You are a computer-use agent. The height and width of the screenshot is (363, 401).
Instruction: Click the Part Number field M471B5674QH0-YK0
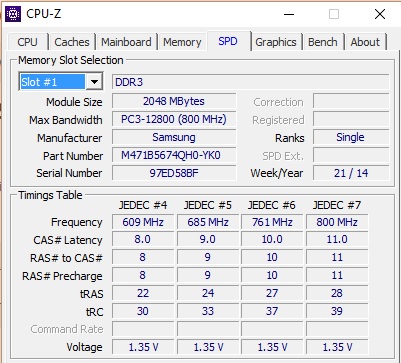click(174, 155)
